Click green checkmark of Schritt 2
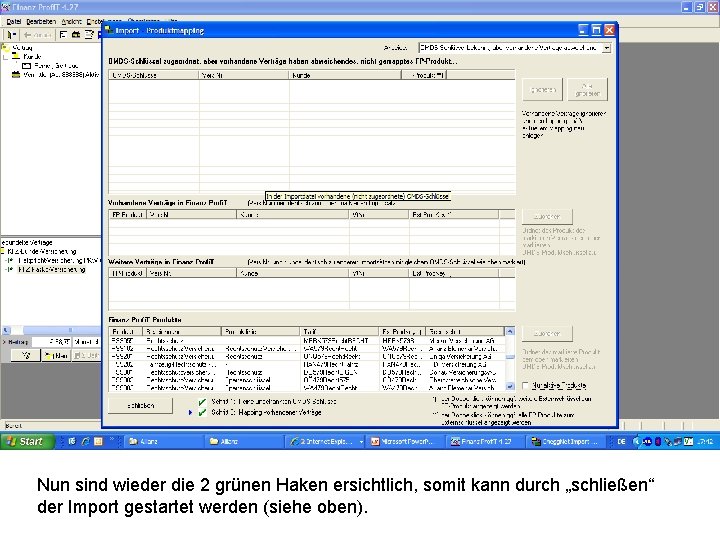Image resolution: width=720 pixels, height=540 pixels. click(202, 412)
